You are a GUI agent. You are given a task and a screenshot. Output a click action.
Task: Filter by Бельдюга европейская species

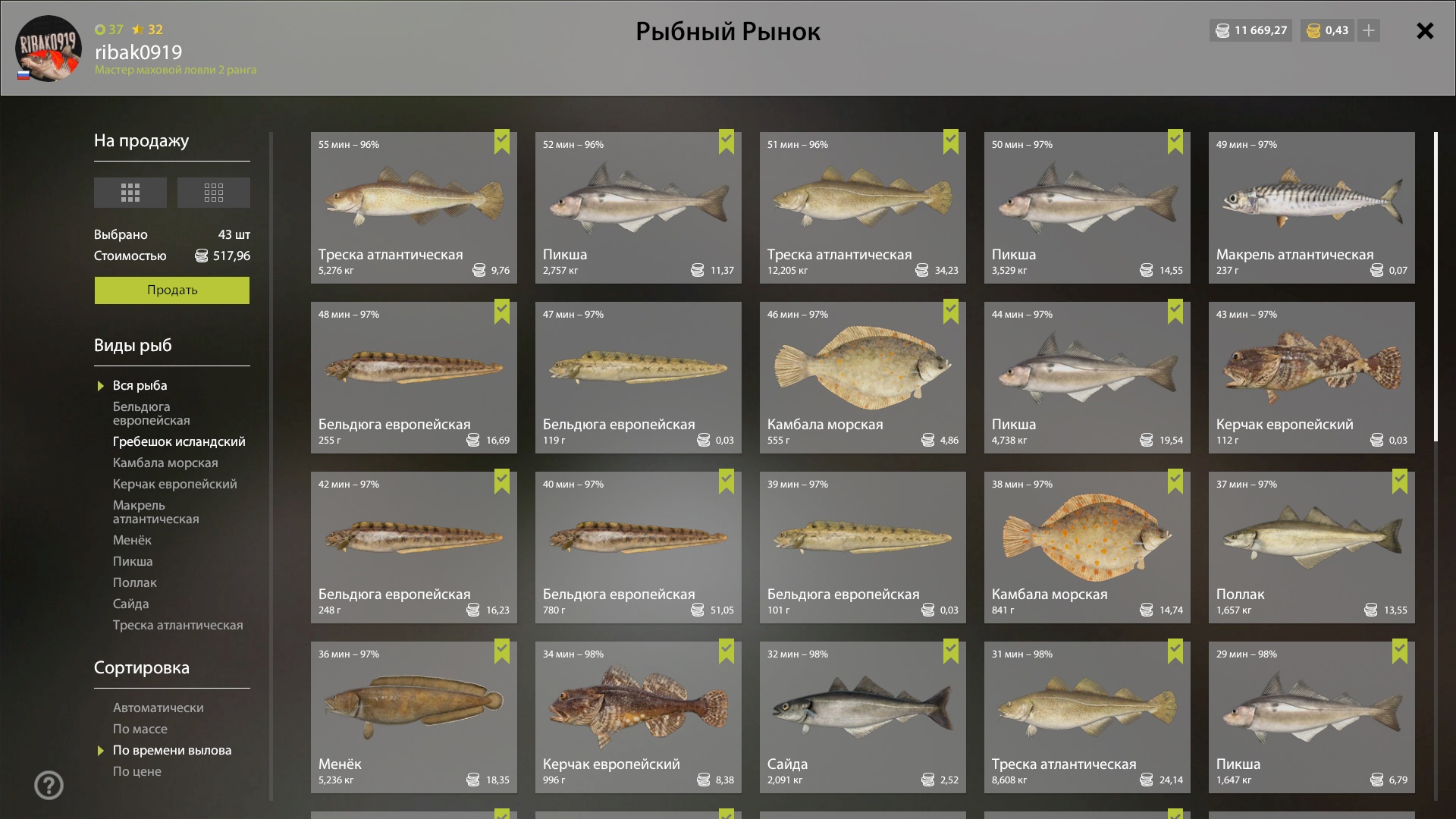point(152,413)
